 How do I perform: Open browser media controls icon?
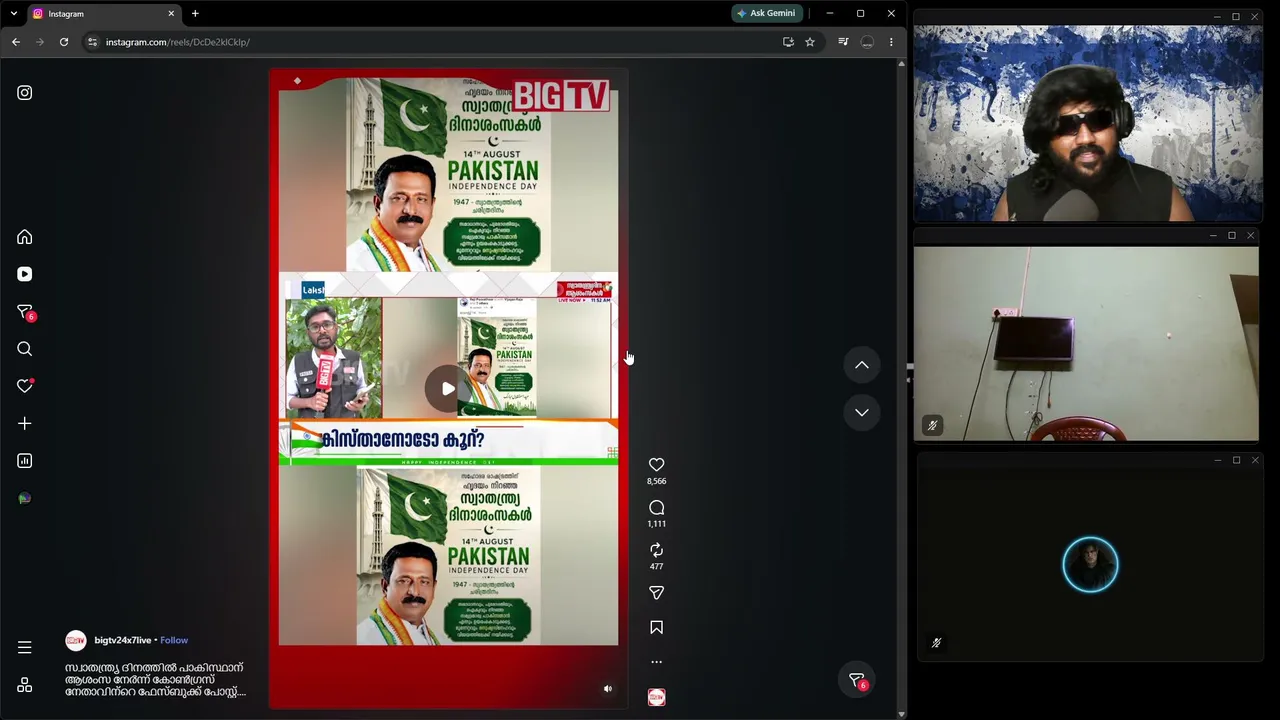tap(843, 42)
